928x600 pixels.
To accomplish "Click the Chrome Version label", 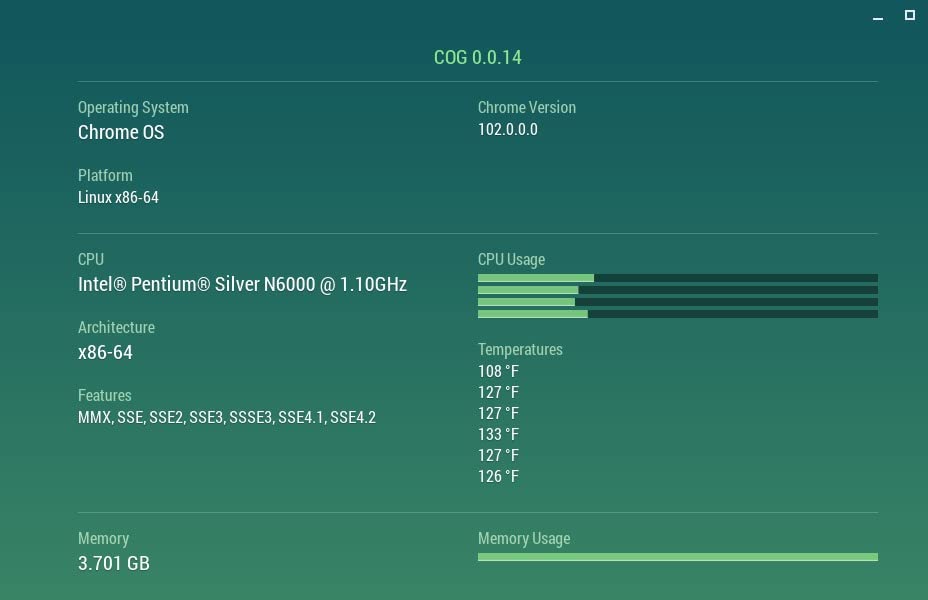I will (x=527, y=108).
